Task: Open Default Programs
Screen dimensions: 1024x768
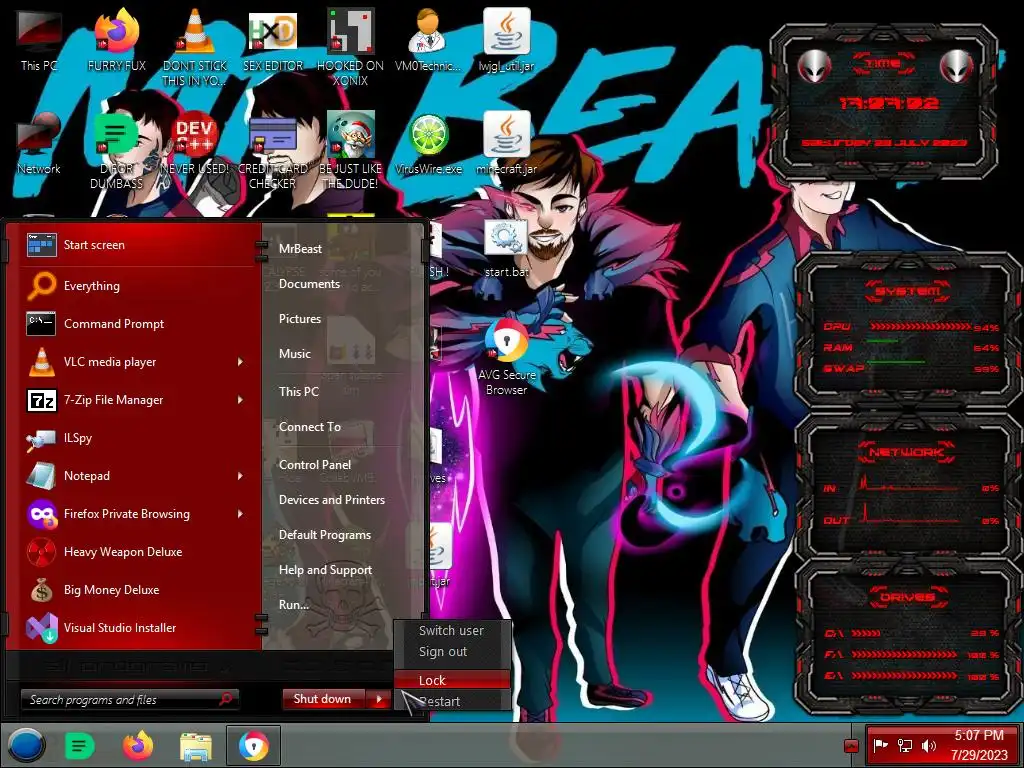Action: pyautogui.click(x=325, y=535)
